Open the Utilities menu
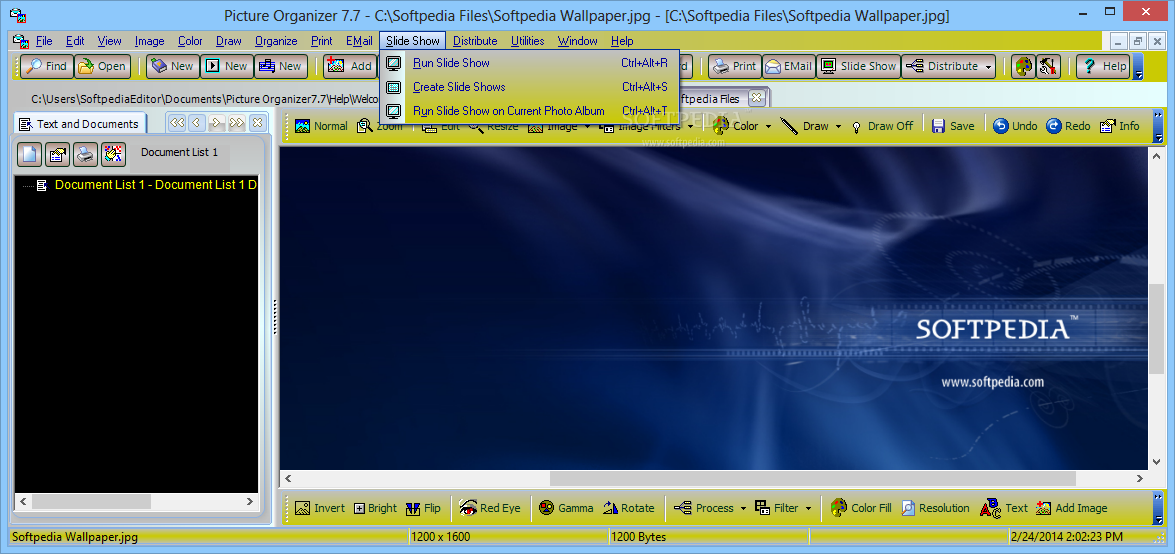The height and width of the screenshot is (554, 1175). [528, 41]
